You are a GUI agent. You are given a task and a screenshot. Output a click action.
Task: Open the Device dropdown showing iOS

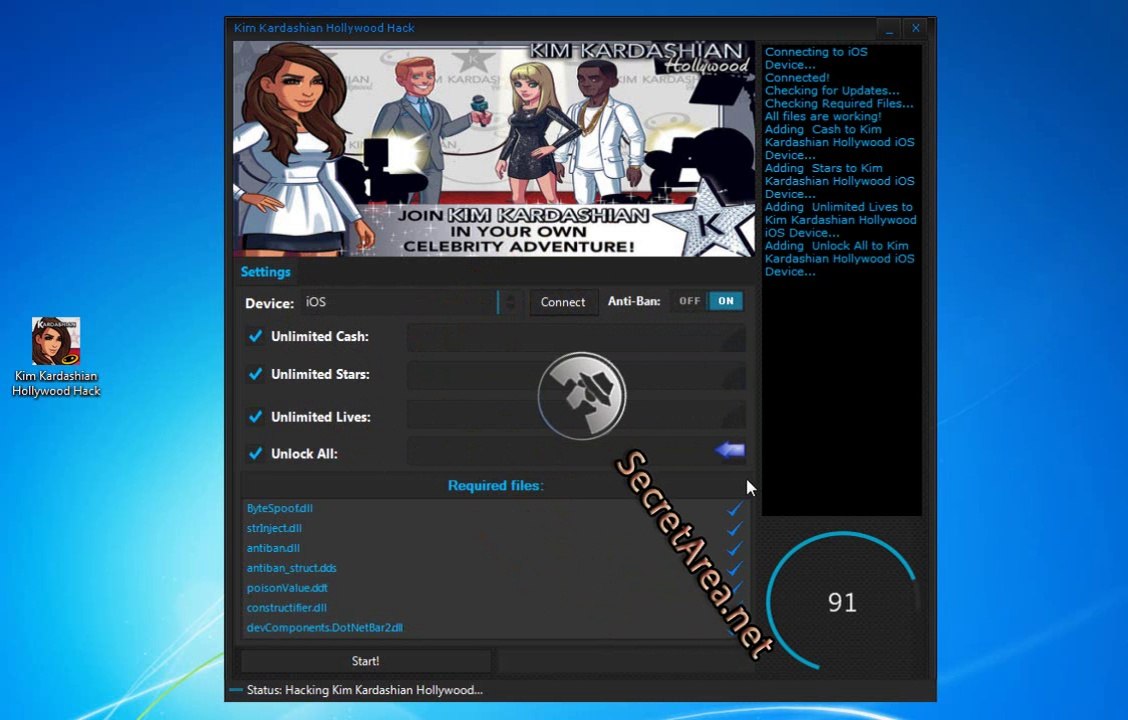[400, 302]
